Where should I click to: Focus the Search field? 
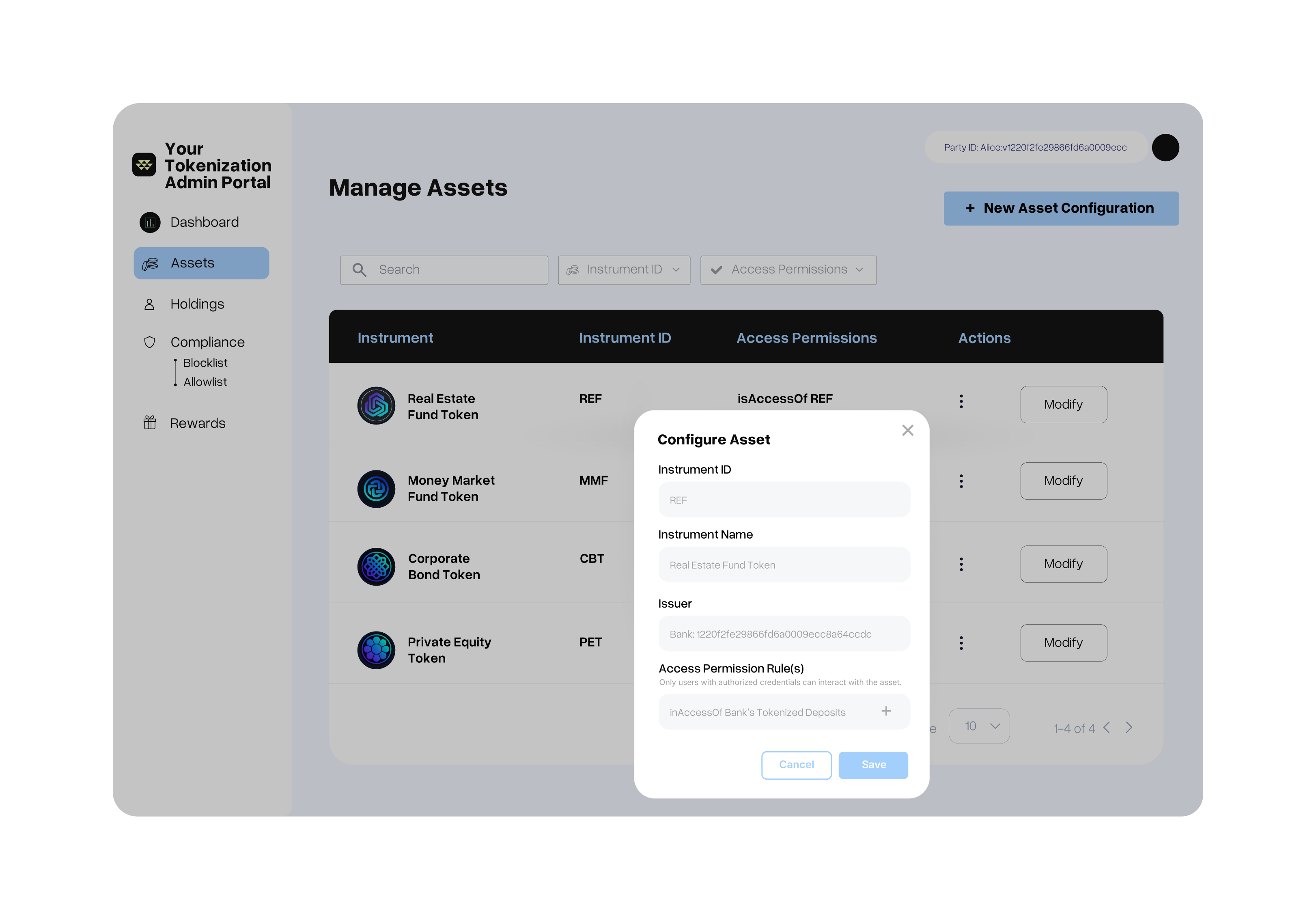pos(444,270)
